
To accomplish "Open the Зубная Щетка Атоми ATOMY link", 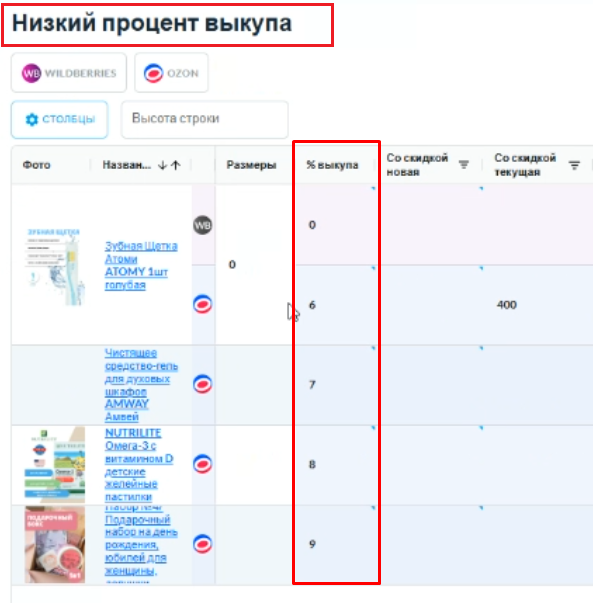I will pyautogui.click(x=141, y=265).
